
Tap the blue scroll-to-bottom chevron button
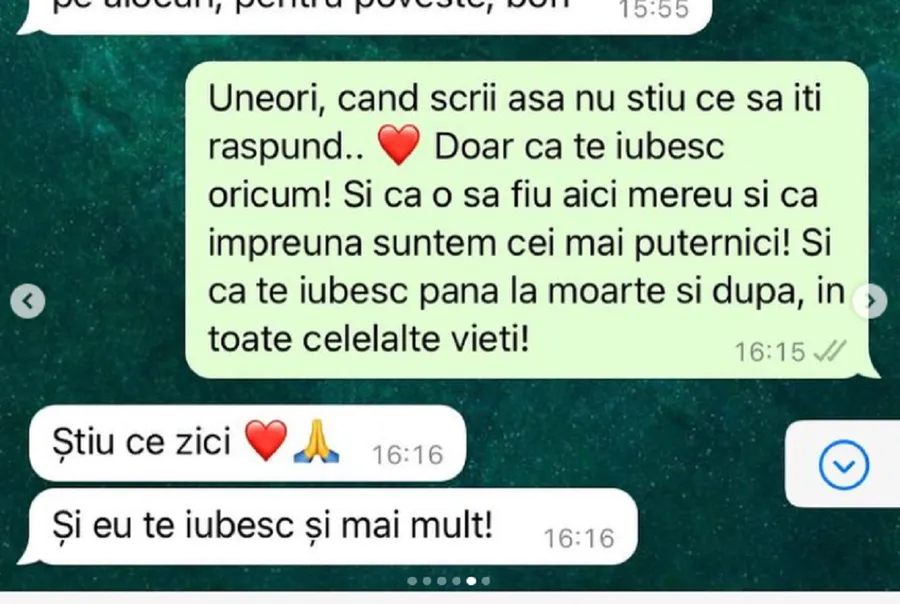coord(844,464)
